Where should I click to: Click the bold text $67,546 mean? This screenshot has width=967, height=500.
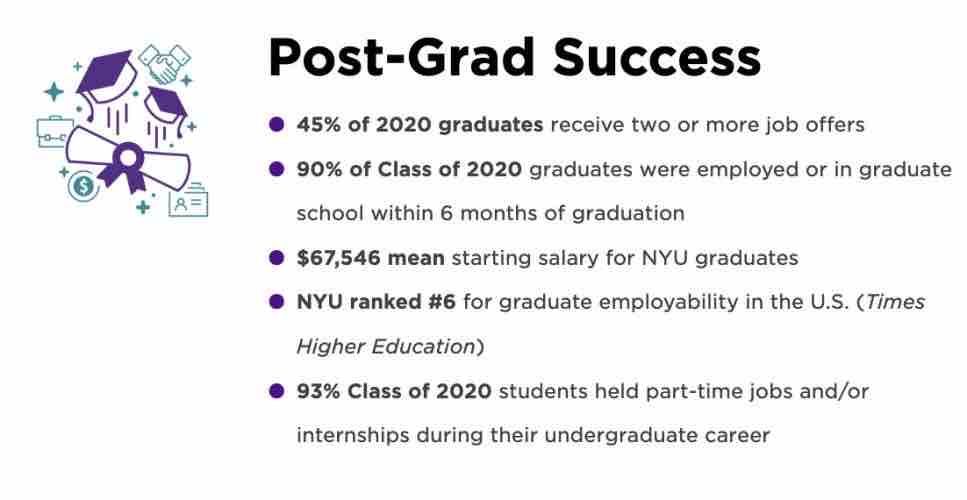[x=370, y=258]
